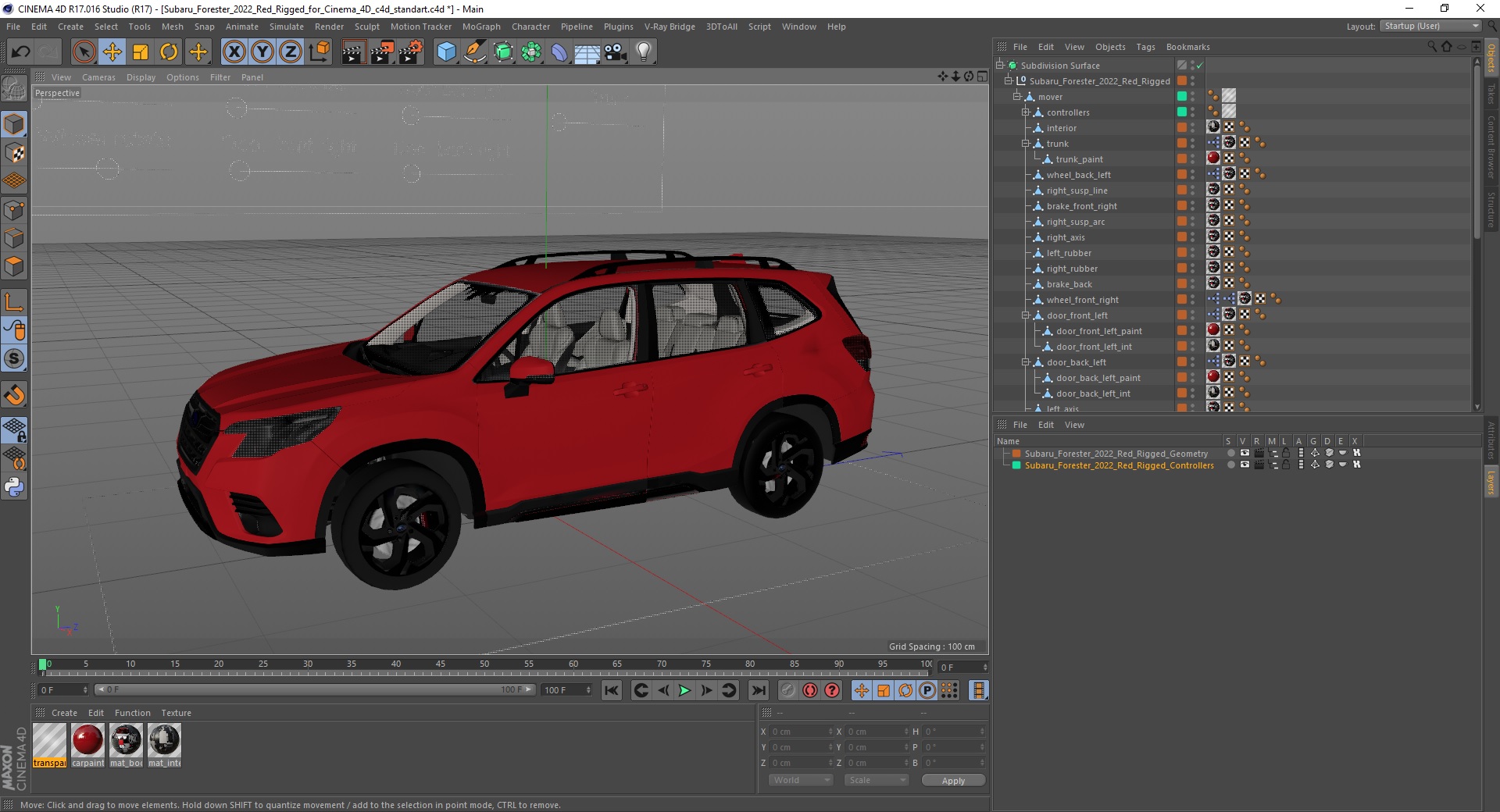Toggle Controllers layer view eye icon
This screenshot has height=812, width=1500.
(x=1245, y=465)
